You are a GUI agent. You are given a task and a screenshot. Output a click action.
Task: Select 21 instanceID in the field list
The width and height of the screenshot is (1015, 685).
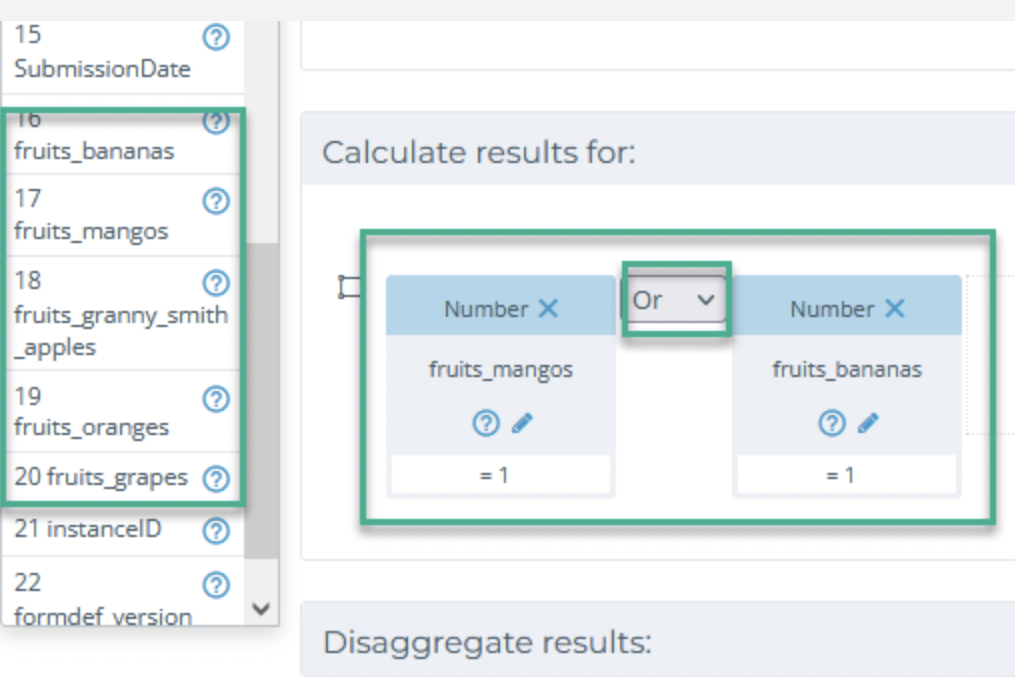123,530
